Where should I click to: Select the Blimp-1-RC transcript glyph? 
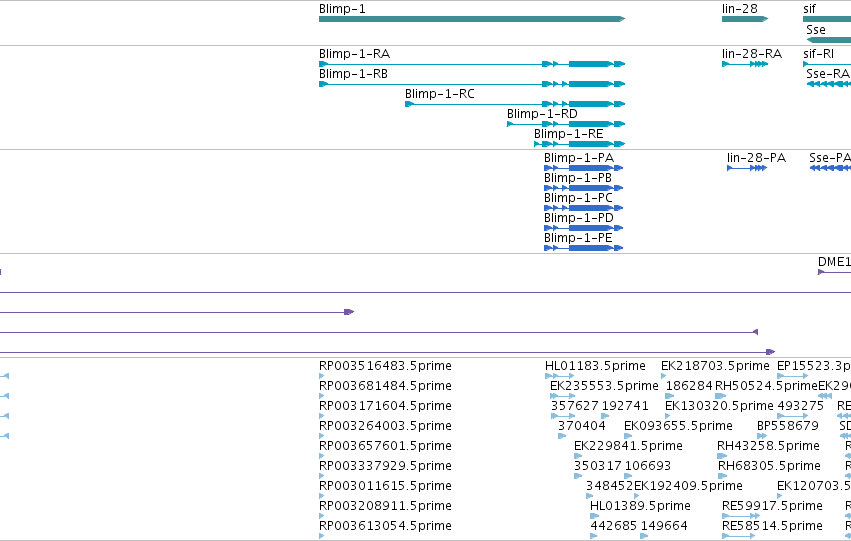click(x=515, y=104)
